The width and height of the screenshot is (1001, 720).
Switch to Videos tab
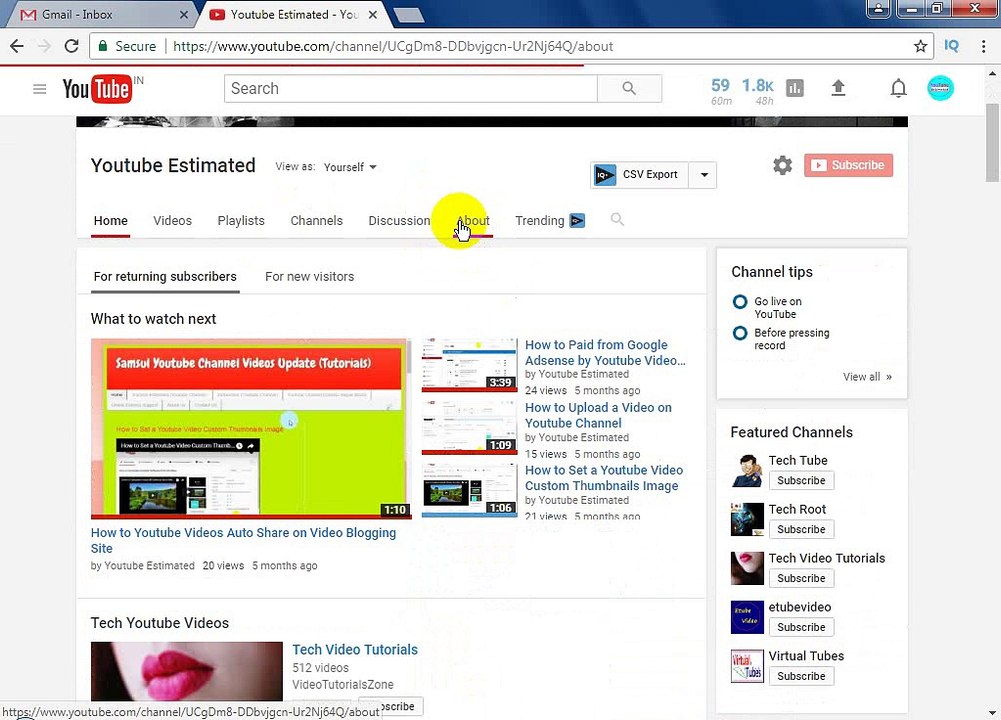[172, 221]
